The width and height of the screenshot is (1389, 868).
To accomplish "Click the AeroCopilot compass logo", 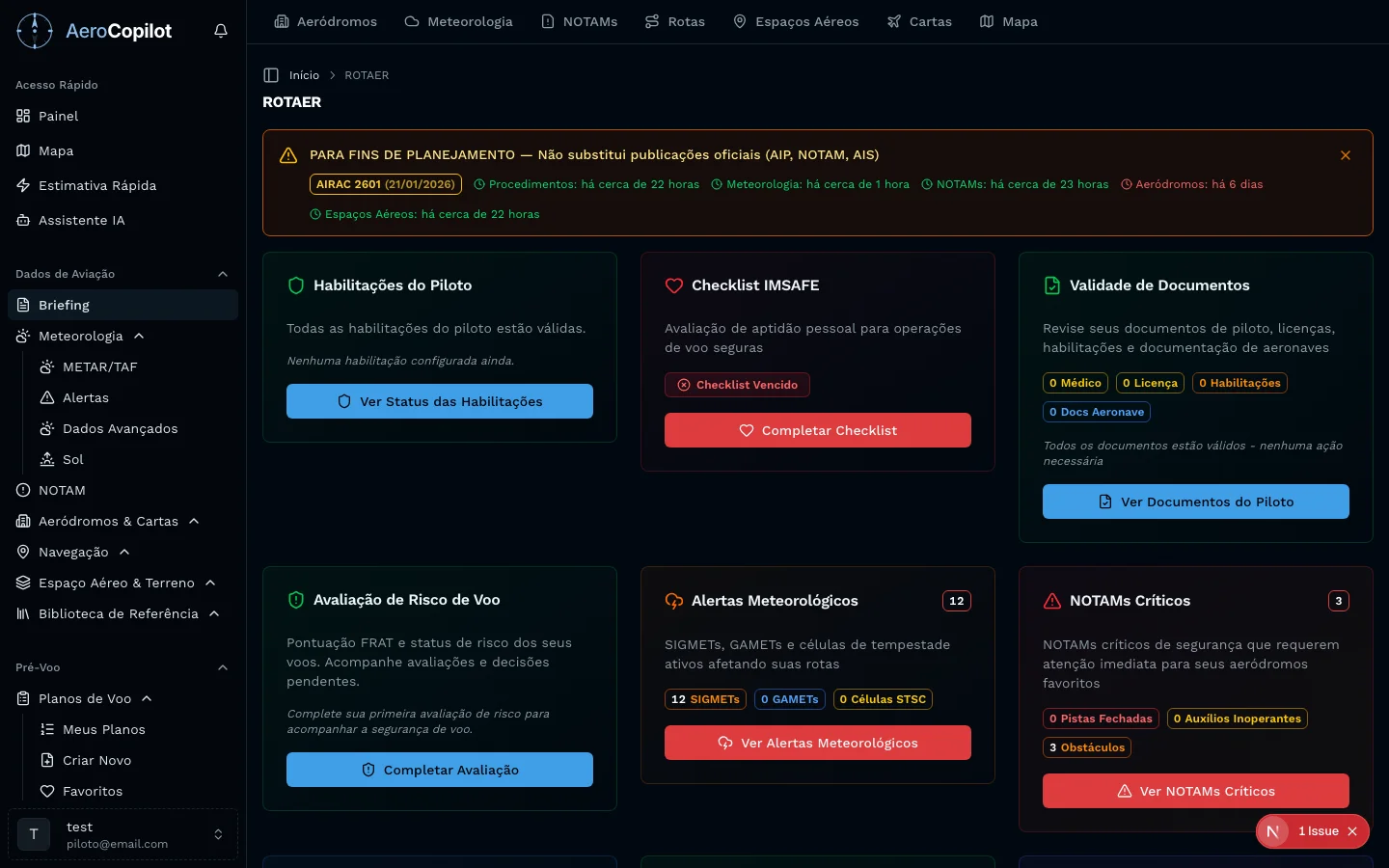I will [x=35, y=31].
